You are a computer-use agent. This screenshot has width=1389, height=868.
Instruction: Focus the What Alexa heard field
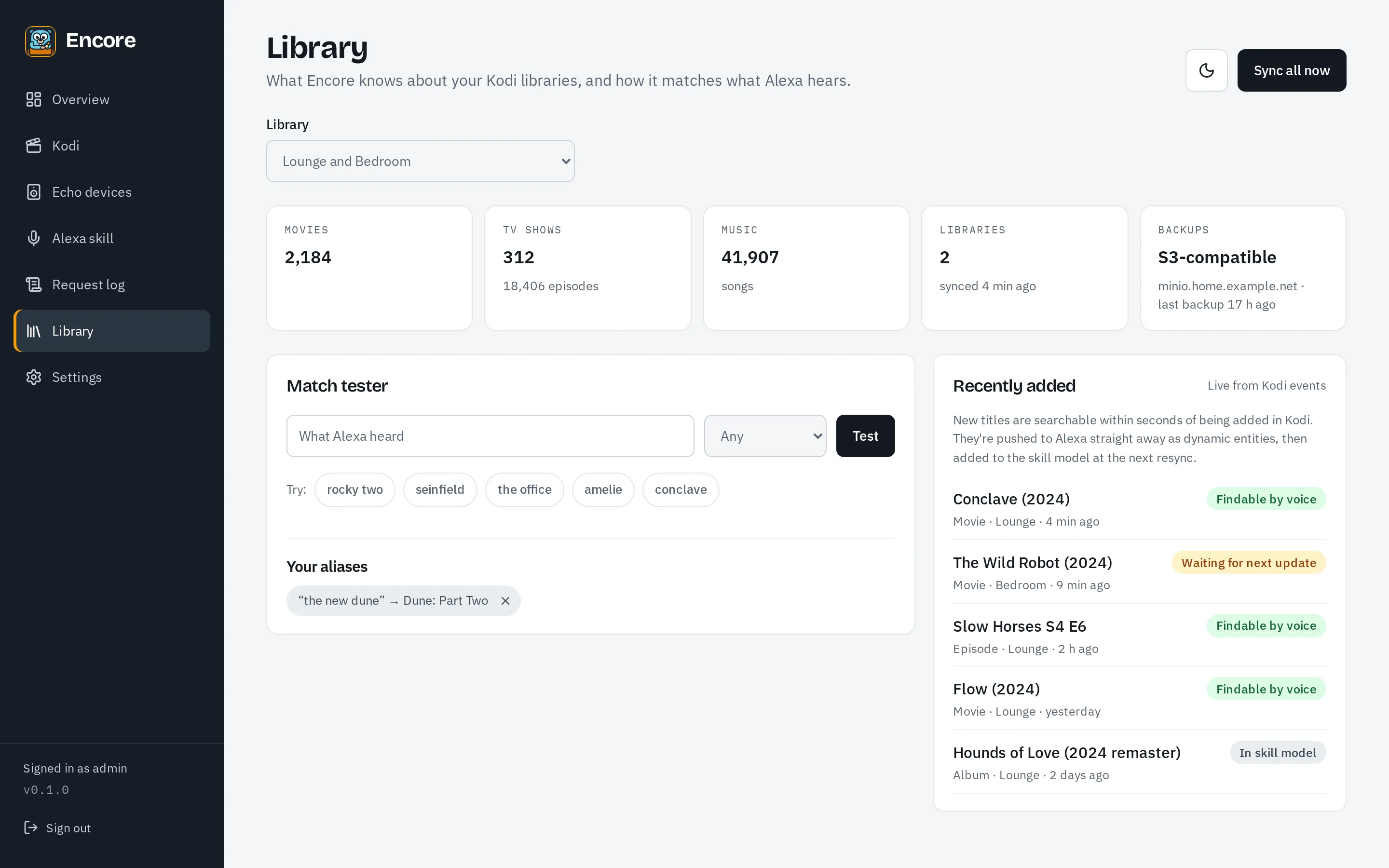tap(490, 436)
